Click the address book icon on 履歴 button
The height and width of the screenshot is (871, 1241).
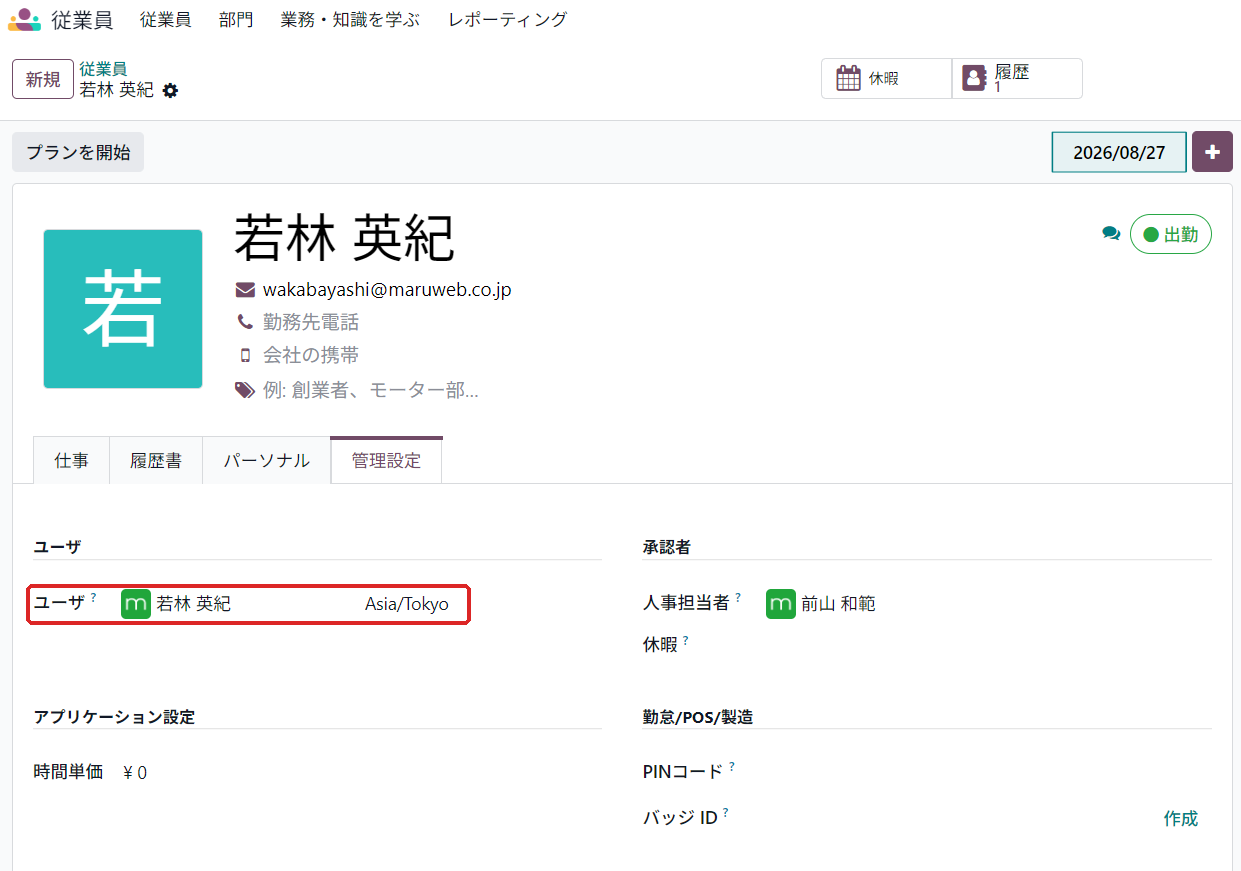pyautogui.click(x=974, y=78)
